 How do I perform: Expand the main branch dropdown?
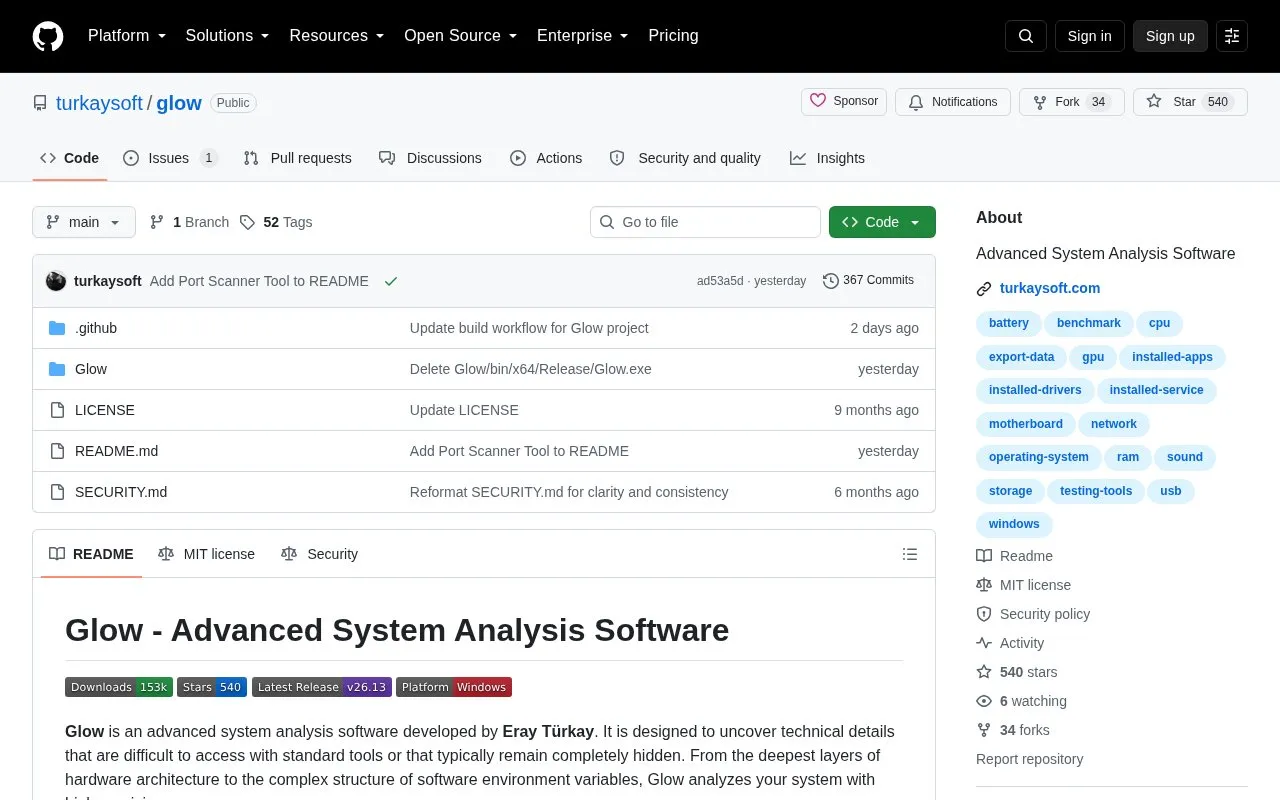pyautogui.click(x=84, y=222)
